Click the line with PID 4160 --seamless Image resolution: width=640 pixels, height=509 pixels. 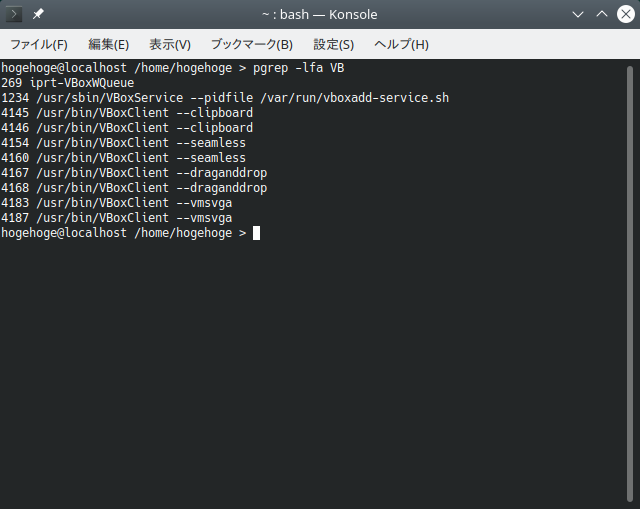click(123, 158)
